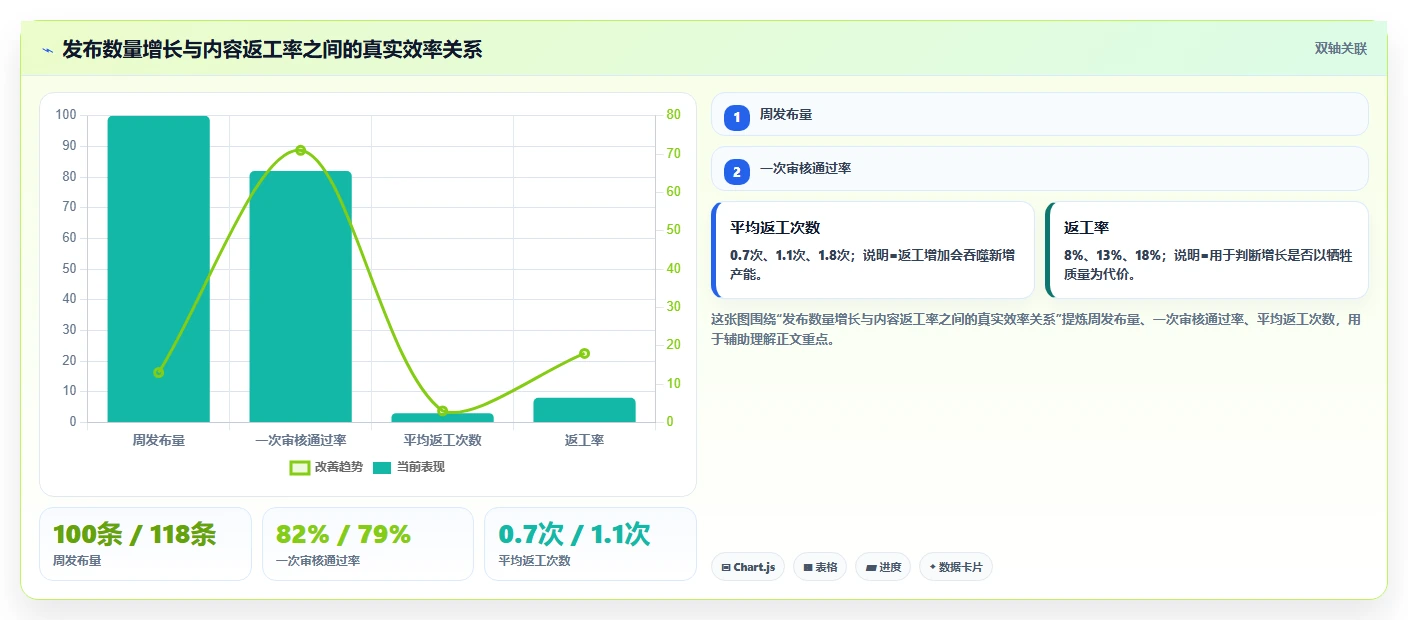Click the trend line peak point at 一次审核通过率
Screen dimensions: 1408x620
click(x=300, y=150)
